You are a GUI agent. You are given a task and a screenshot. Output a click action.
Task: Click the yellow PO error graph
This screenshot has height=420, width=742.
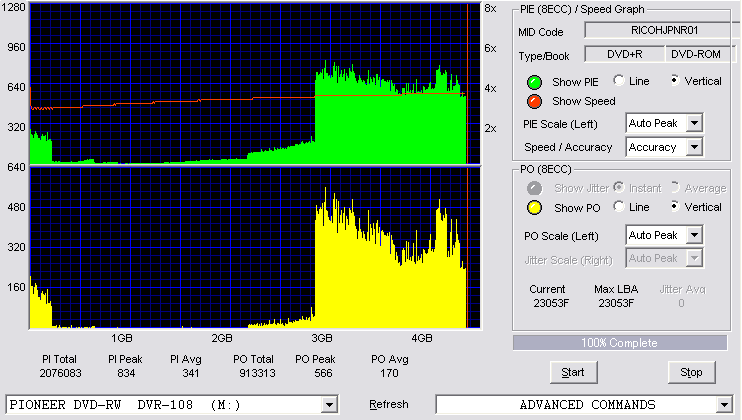tap(255, 247)
